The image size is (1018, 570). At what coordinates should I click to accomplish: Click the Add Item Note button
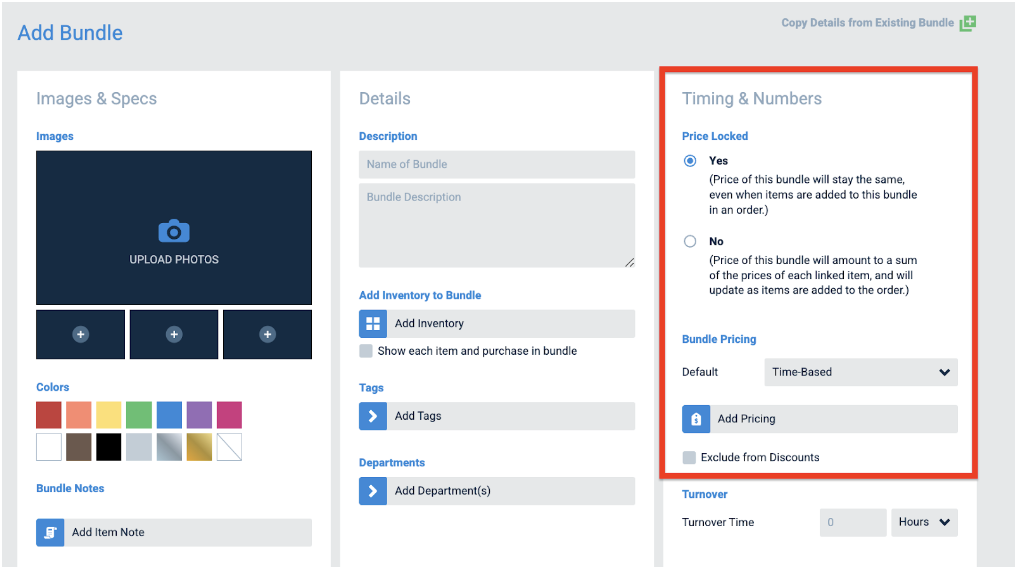pos(174,532)
